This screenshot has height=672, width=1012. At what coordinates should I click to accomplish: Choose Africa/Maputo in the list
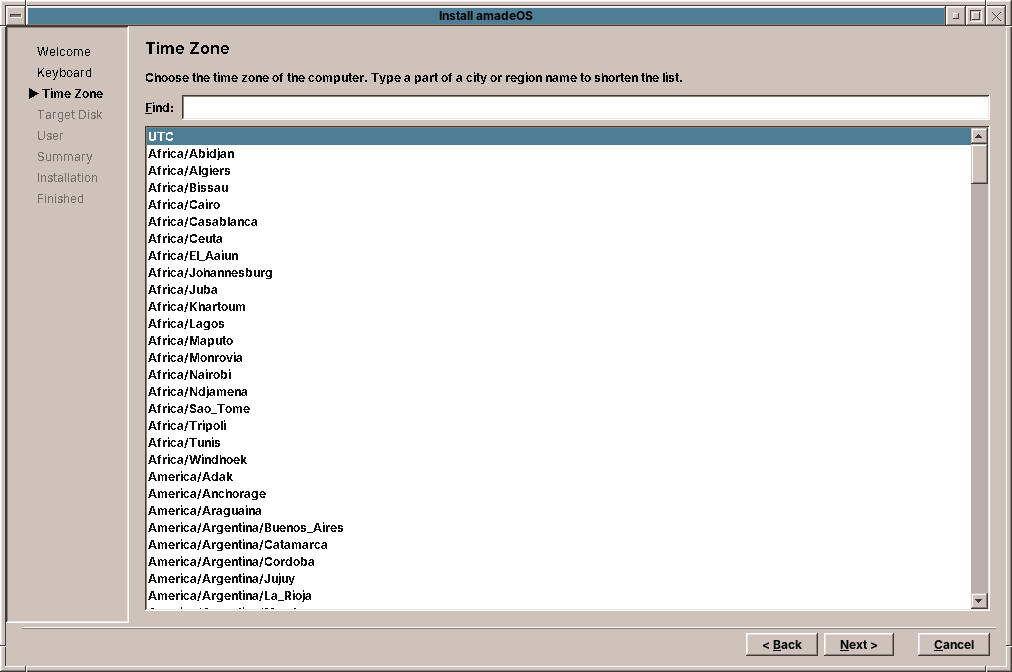pos(558,340)
